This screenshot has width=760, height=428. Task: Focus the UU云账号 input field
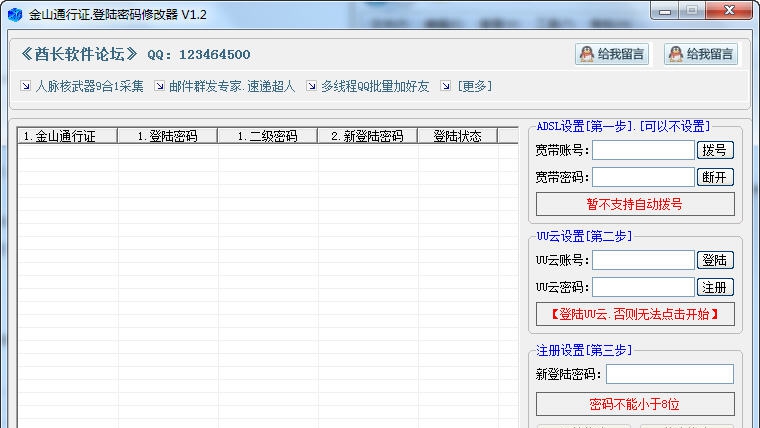tap(643, 260)
